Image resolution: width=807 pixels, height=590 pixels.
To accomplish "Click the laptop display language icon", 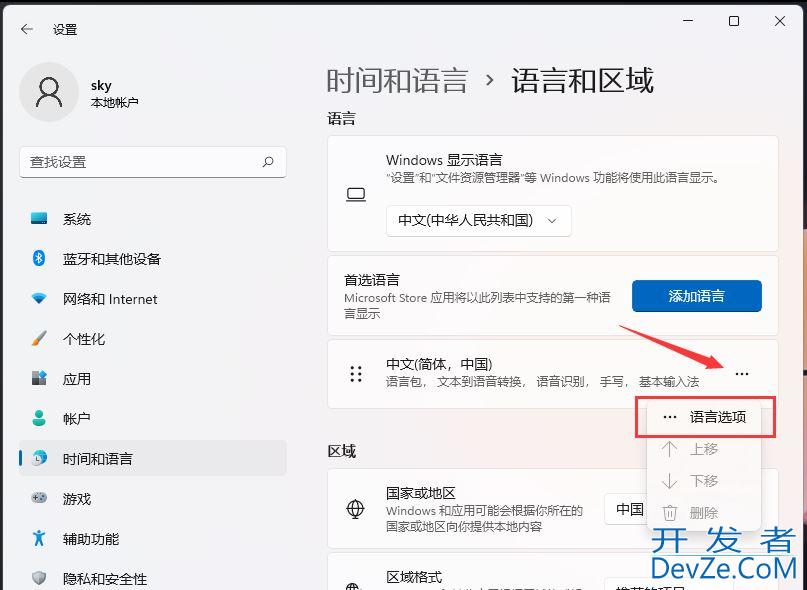I will click(x=356, y=195).
